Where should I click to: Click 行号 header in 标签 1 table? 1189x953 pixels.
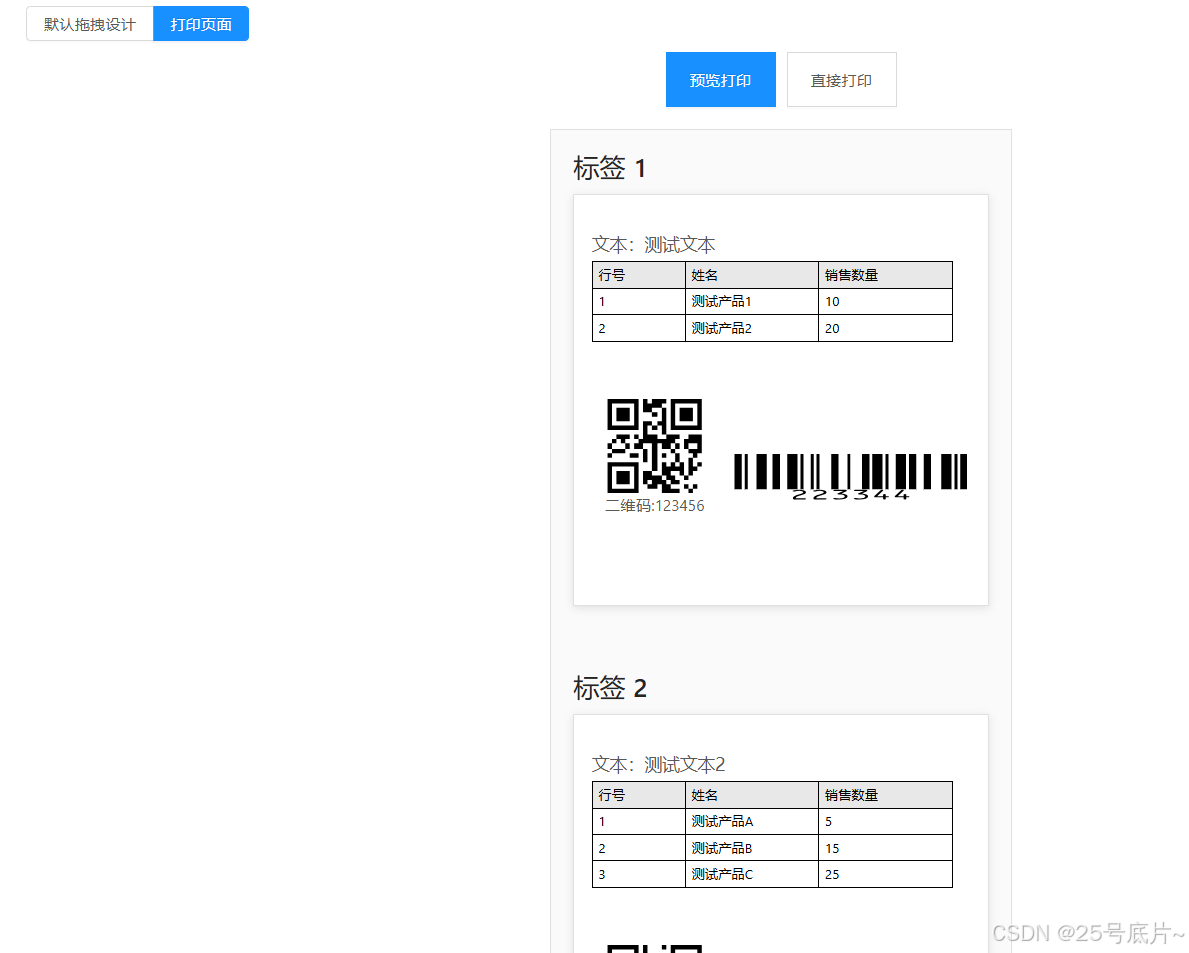638,275
